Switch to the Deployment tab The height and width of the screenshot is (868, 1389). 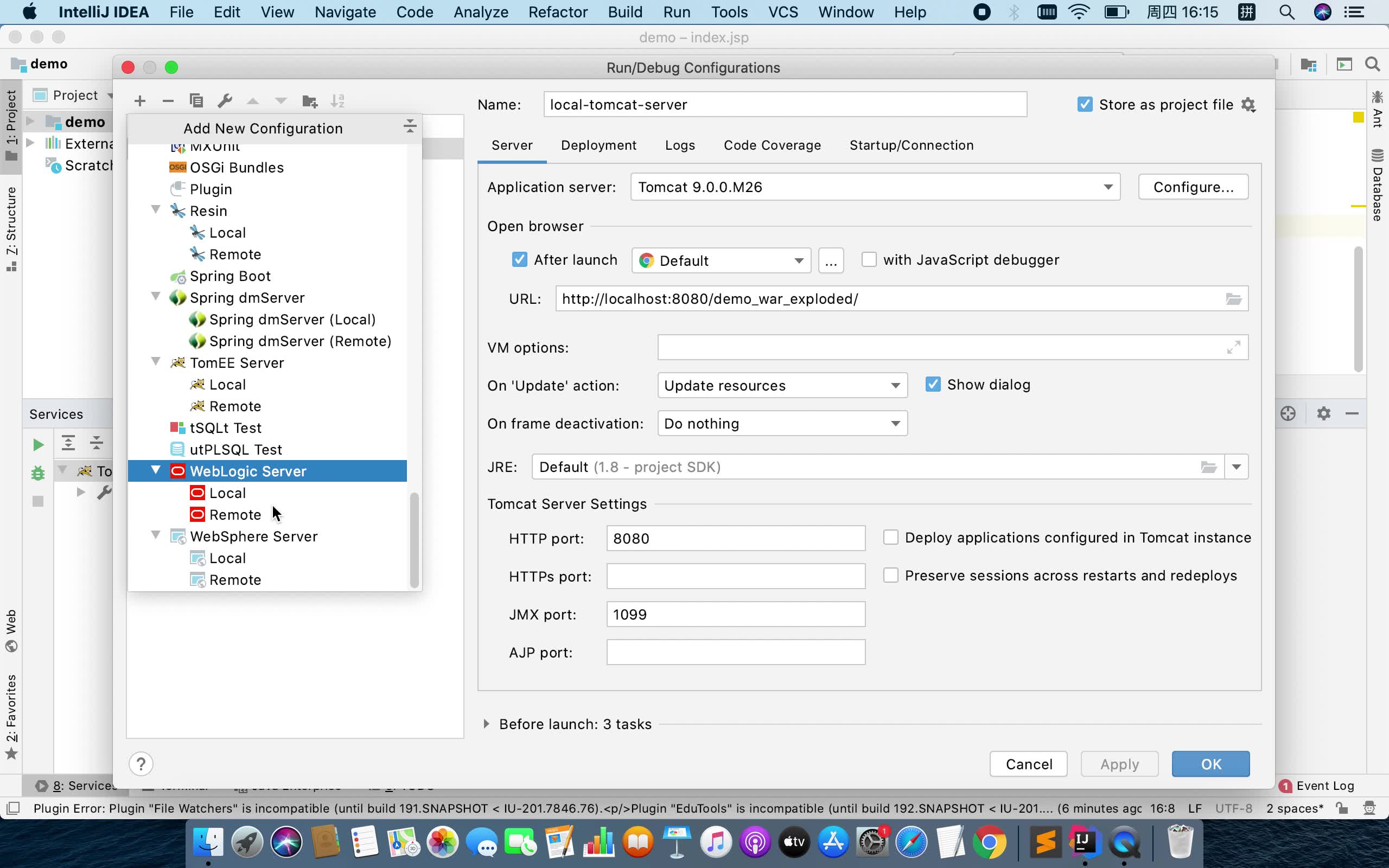pyautogui.click(x=598, y=145)
